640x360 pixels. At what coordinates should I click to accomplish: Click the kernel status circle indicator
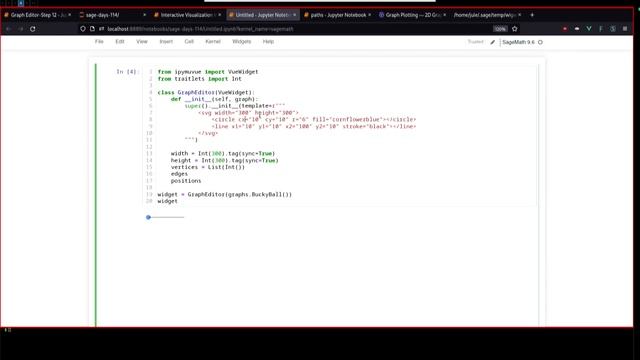pyautogui.click(x=540, y=42)
